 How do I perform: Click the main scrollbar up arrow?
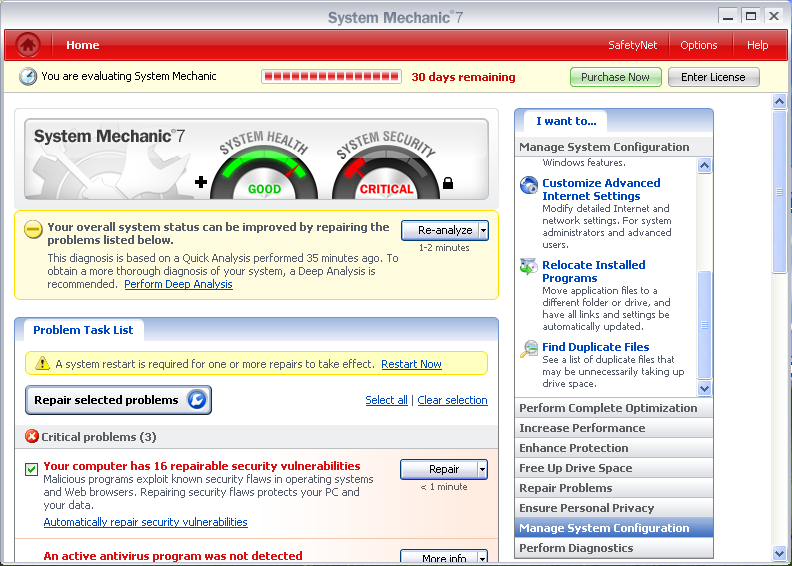click(779, 101)
